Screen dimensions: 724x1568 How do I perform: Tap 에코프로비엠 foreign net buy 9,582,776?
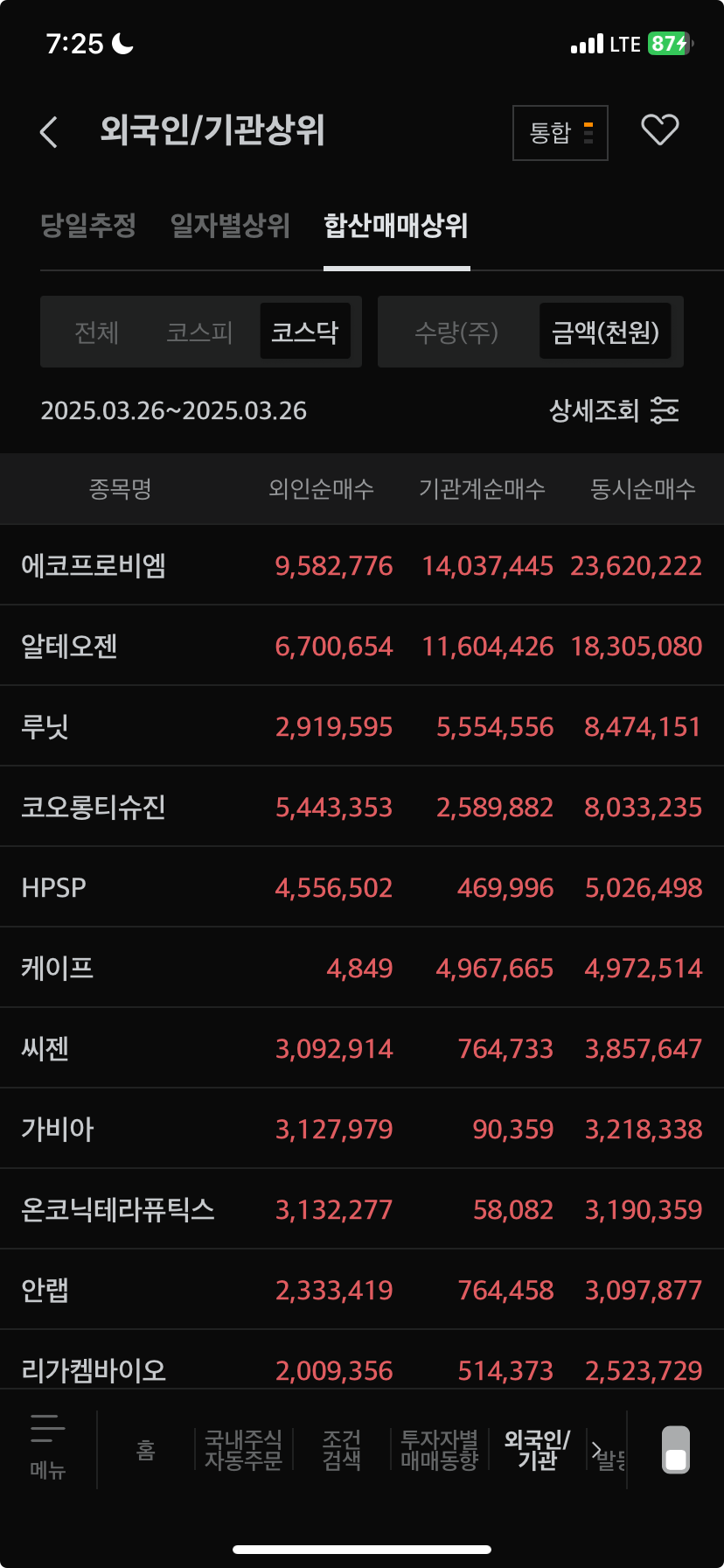pos(334,566)
